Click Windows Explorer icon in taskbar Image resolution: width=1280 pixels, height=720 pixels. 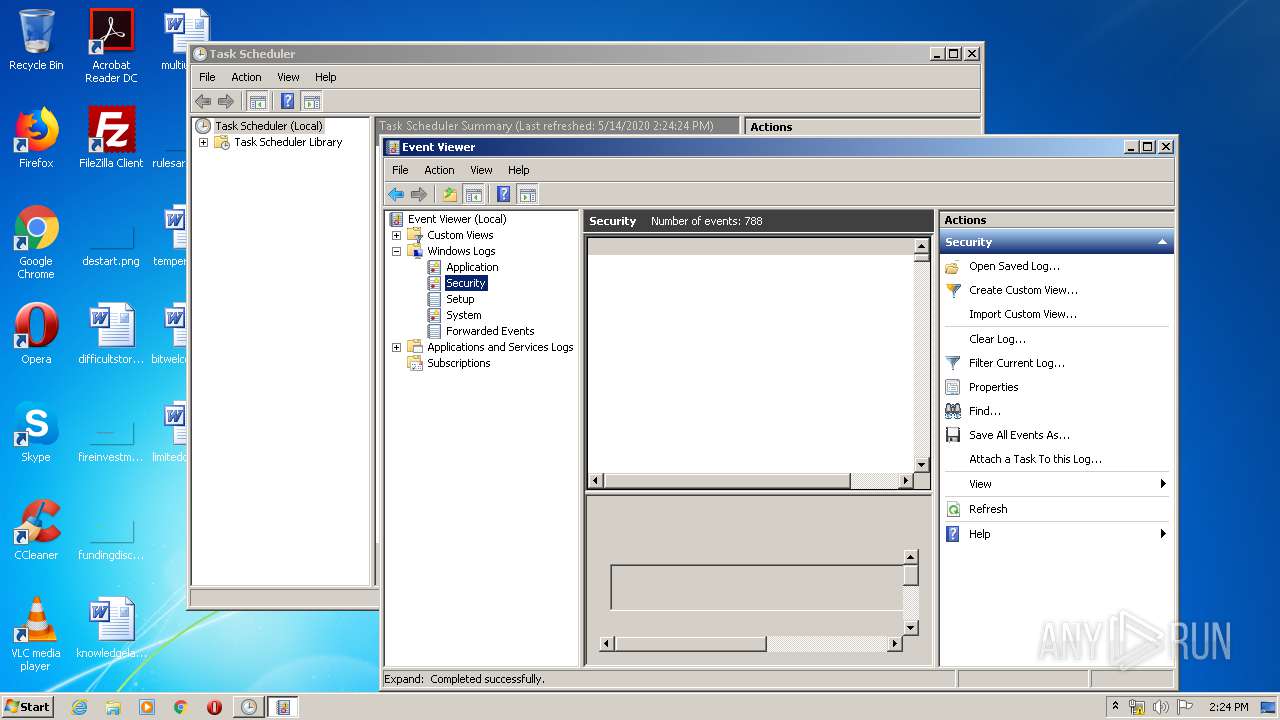point(113,707)
